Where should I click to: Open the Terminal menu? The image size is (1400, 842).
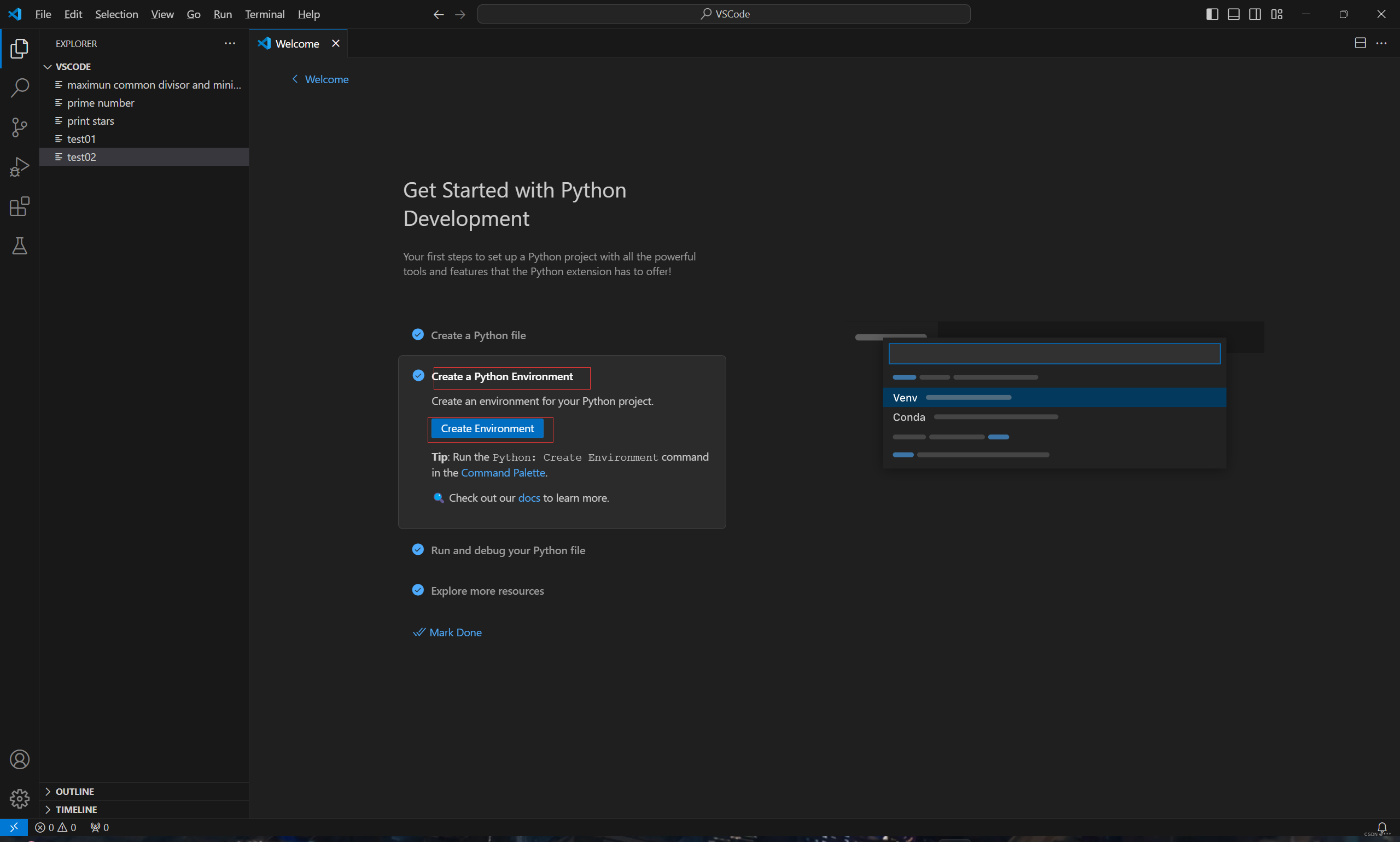264,14
